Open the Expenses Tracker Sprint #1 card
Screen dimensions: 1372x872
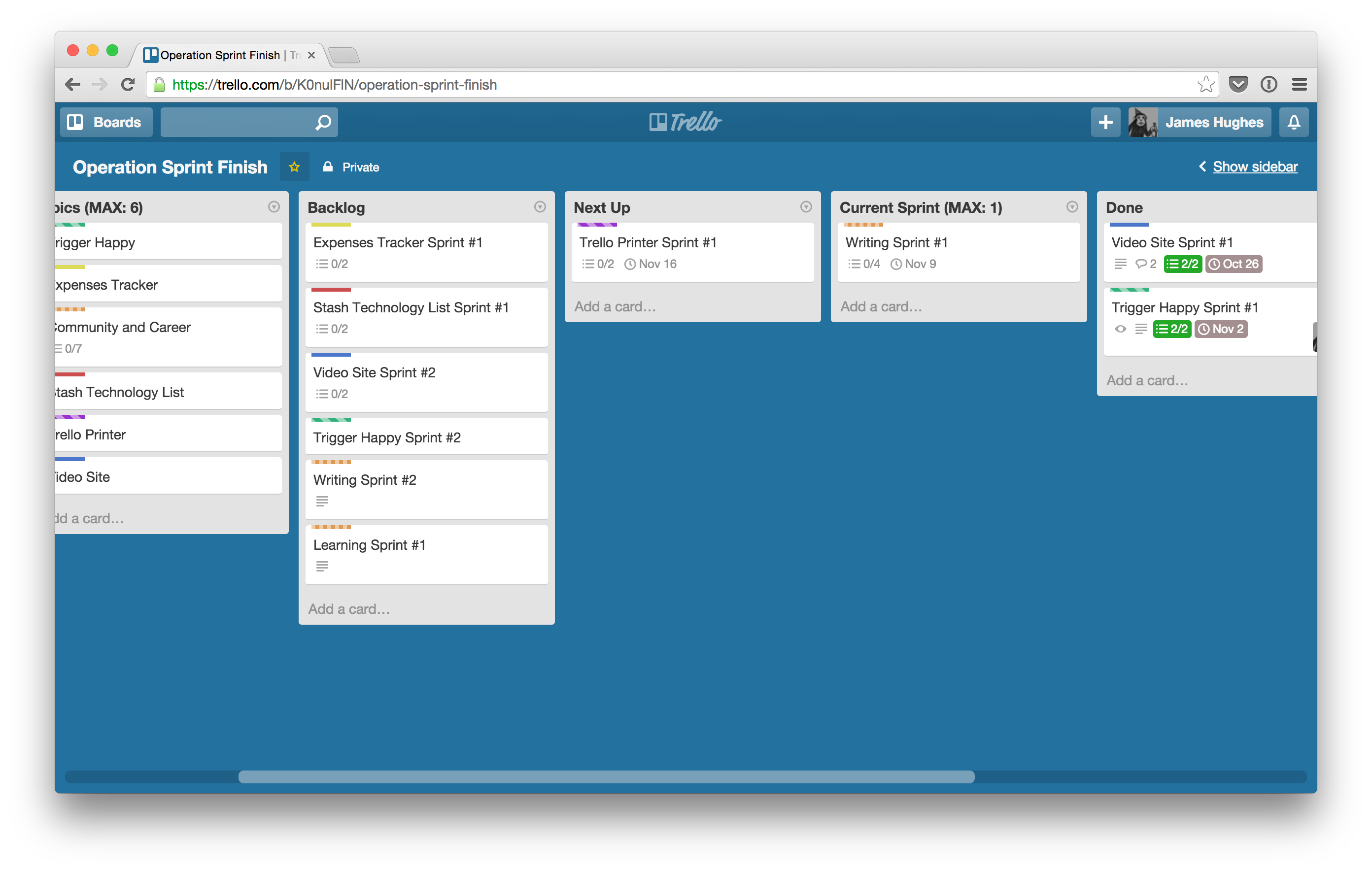click(x=426, y=252)
